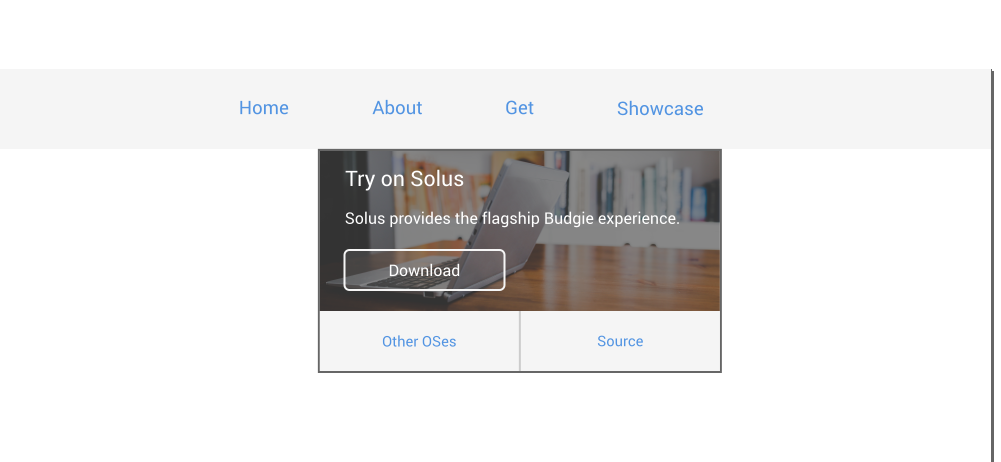The height and width of the screenshot is (462, 1001).
Task: Click the Solus flagship Budgie description text
Action: 512,218
